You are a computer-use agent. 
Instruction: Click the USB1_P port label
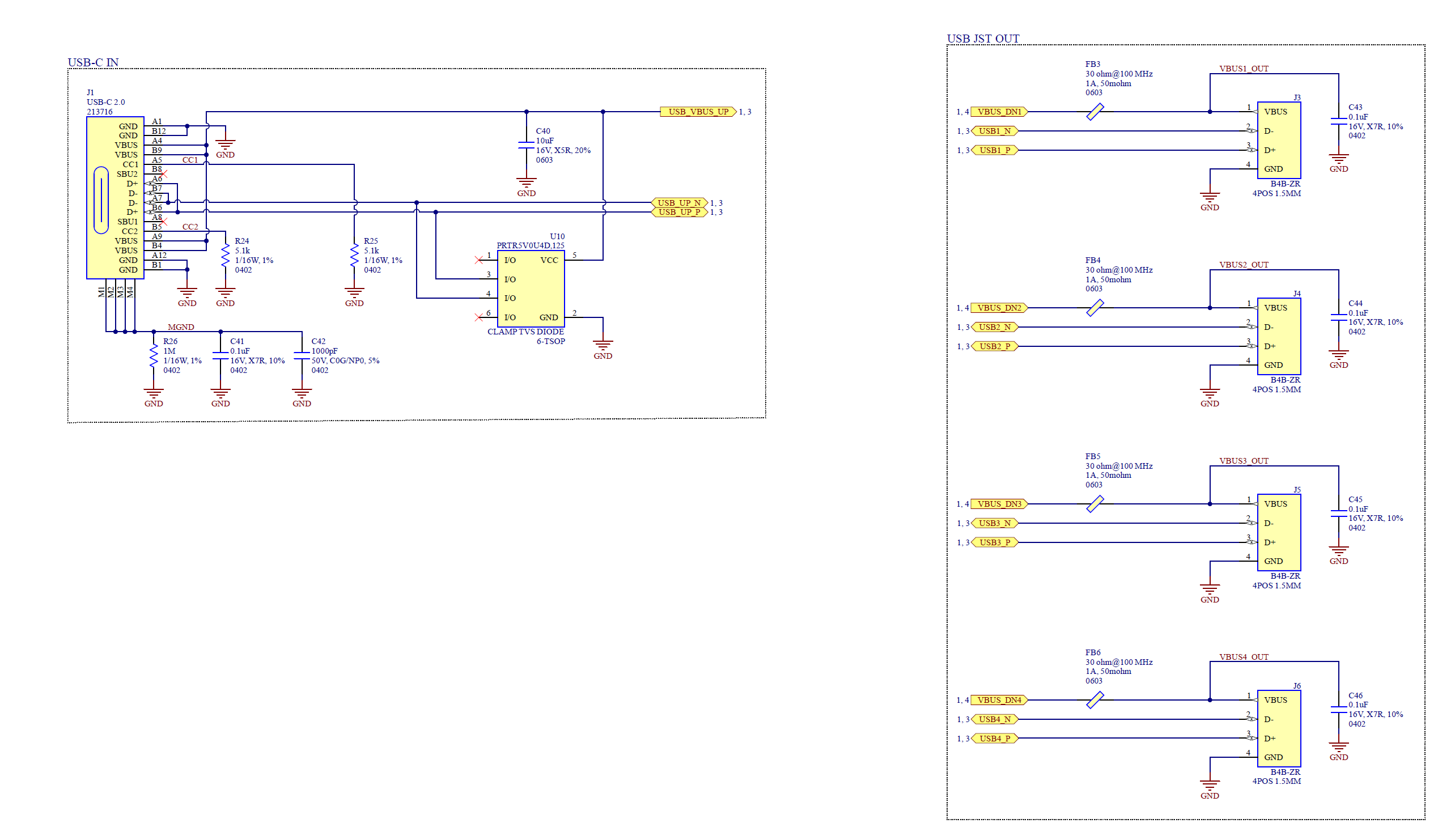click(x=995, y=150)
